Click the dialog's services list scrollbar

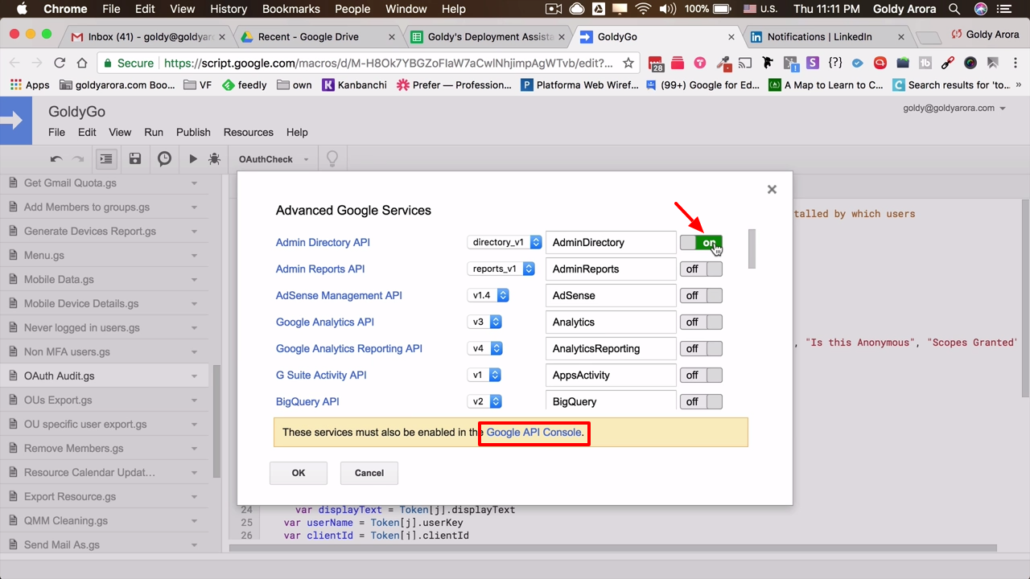[x=751, y=249]
